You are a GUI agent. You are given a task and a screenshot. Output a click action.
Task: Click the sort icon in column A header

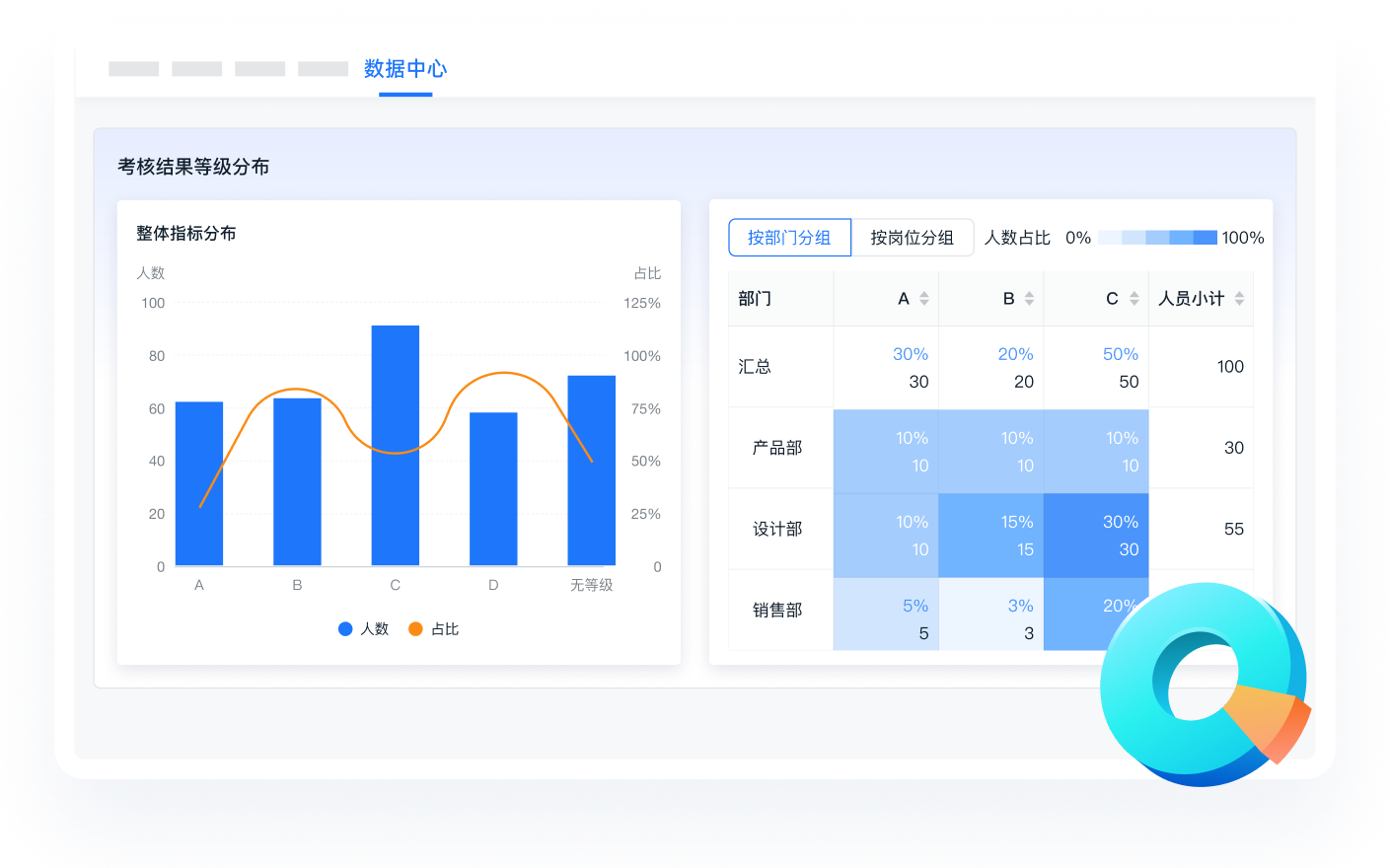click(x=924, y=299)
